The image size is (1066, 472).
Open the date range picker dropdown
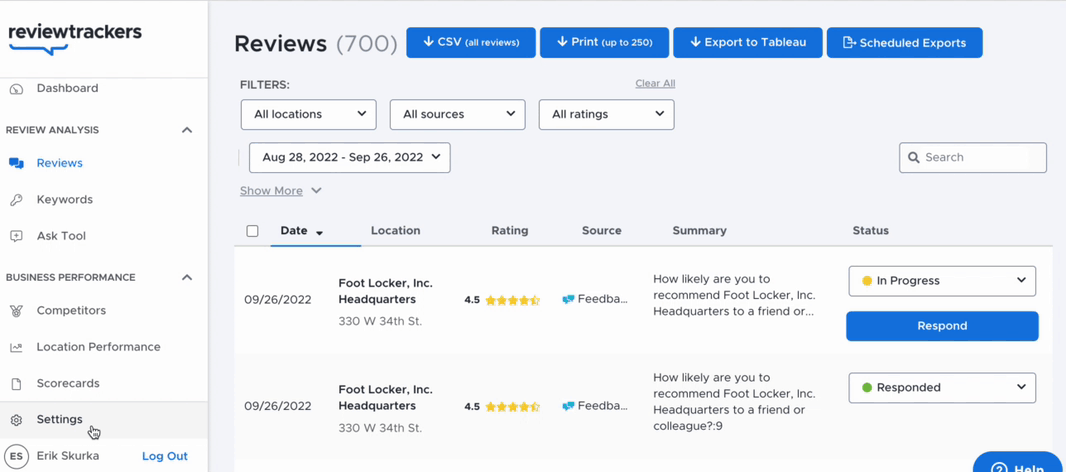tap(349, 157)
